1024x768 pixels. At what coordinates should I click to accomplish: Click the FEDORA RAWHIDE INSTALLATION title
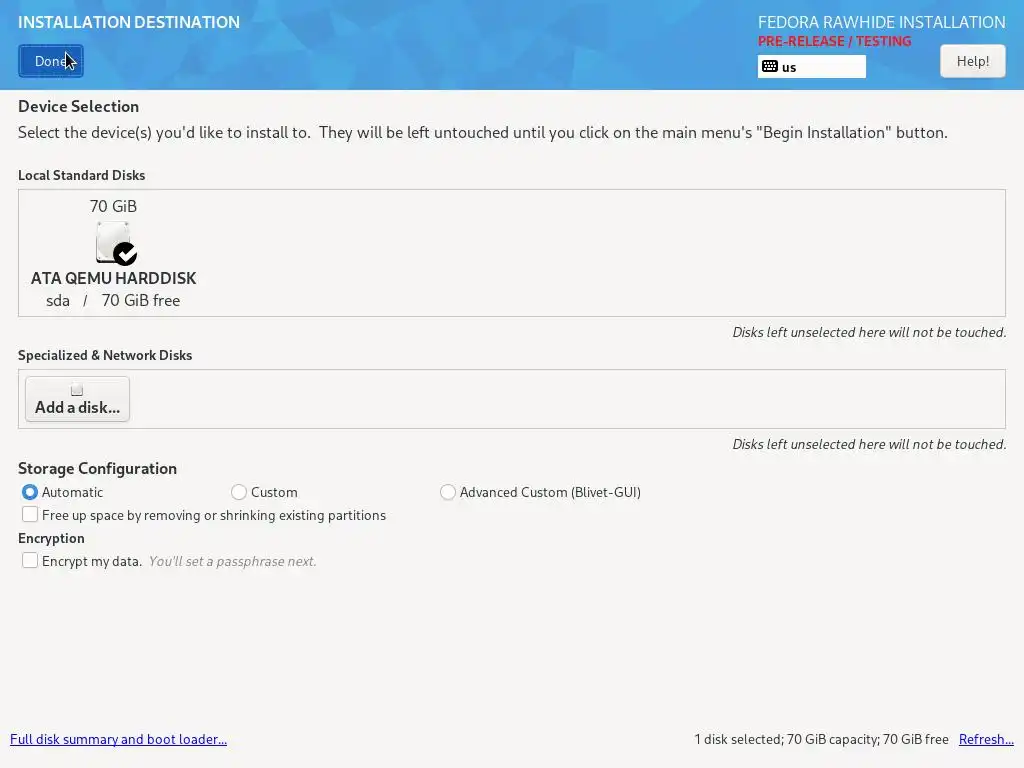882,22
